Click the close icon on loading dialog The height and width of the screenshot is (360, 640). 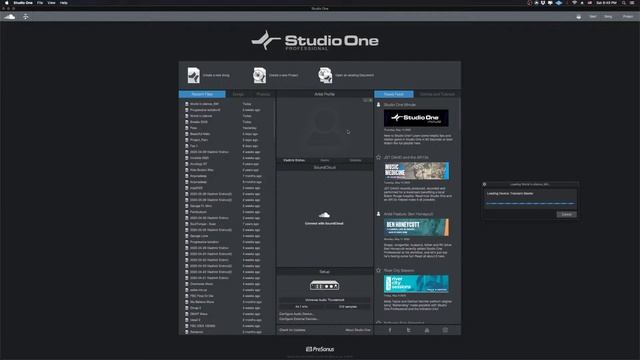coord(484,184)
